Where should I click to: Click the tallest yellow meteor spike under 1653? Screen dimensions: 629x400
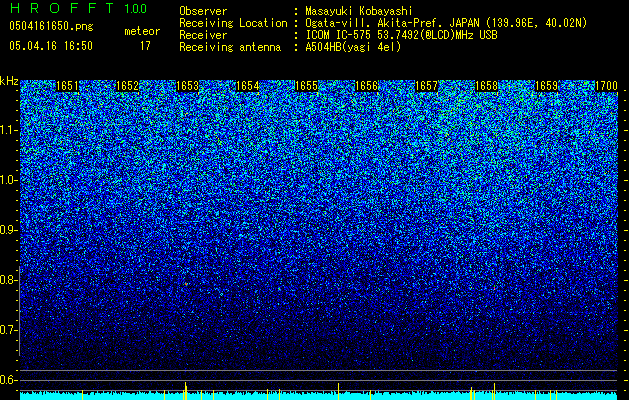[x=185, y=391]
